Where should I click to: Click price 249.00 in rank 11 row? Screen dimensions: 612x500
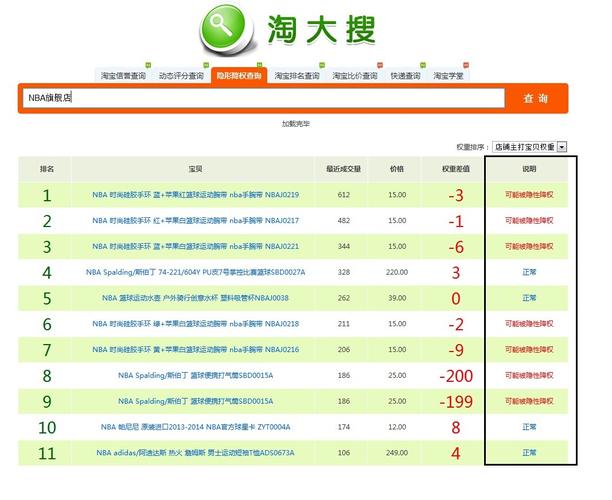click(x=397, y=453)
